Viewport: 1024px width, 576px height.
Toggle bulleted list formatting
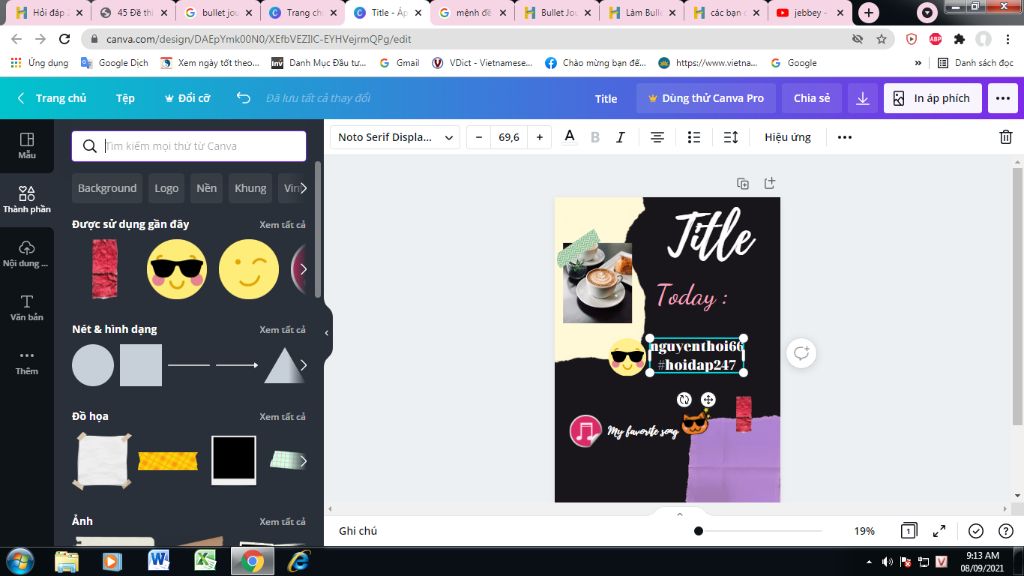pos(694,137)
